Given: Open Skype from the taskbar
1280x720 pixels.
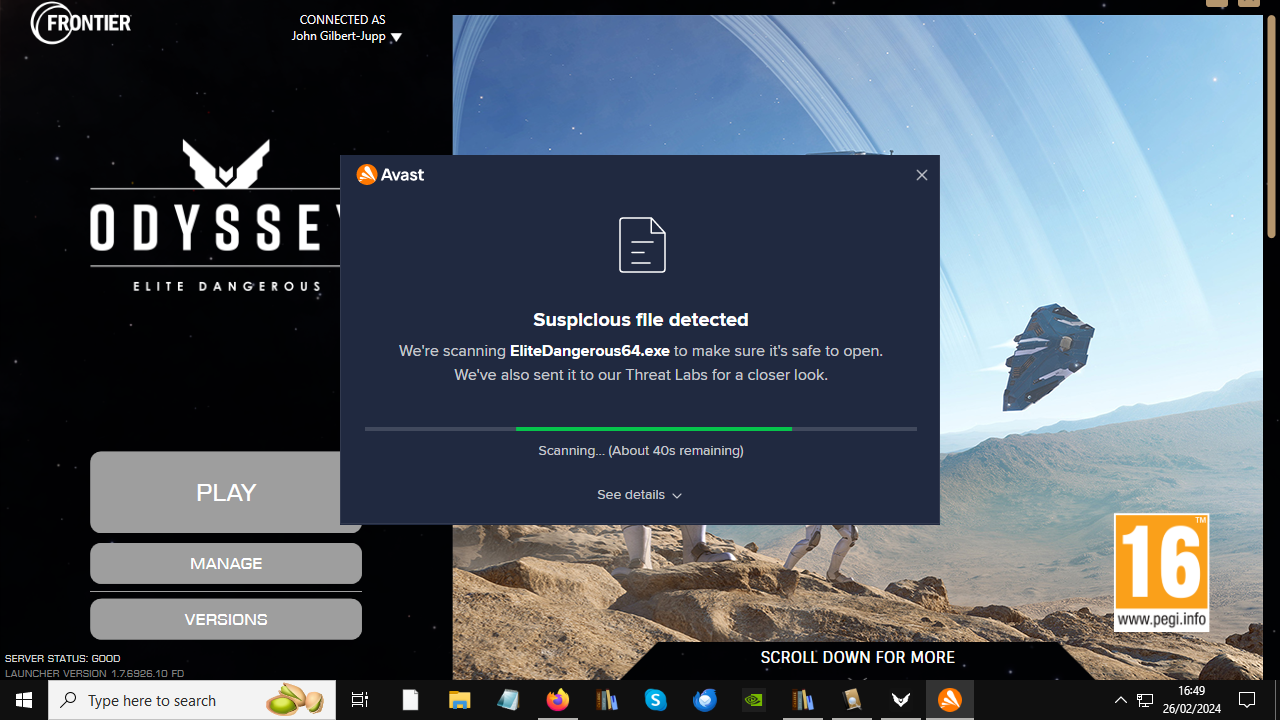Looking at the screenshot, I should 656,700.
